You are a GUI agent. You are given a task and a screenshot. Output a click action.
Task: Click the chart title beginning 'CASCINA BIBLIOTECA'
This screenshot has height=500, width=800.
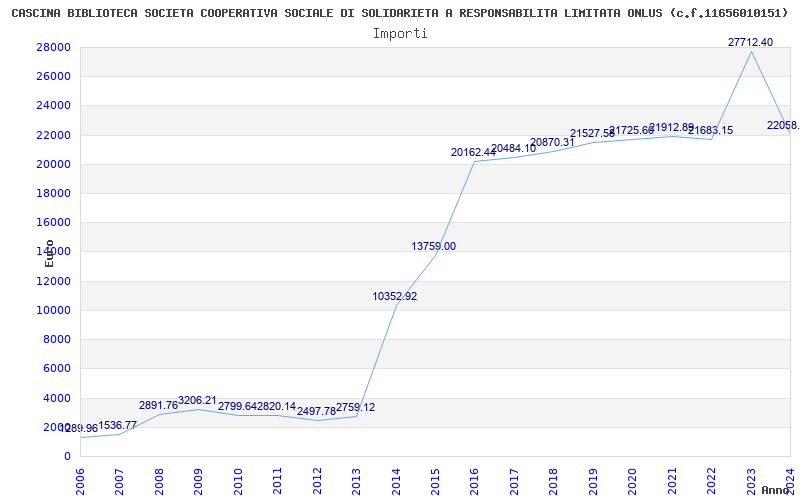400,13
